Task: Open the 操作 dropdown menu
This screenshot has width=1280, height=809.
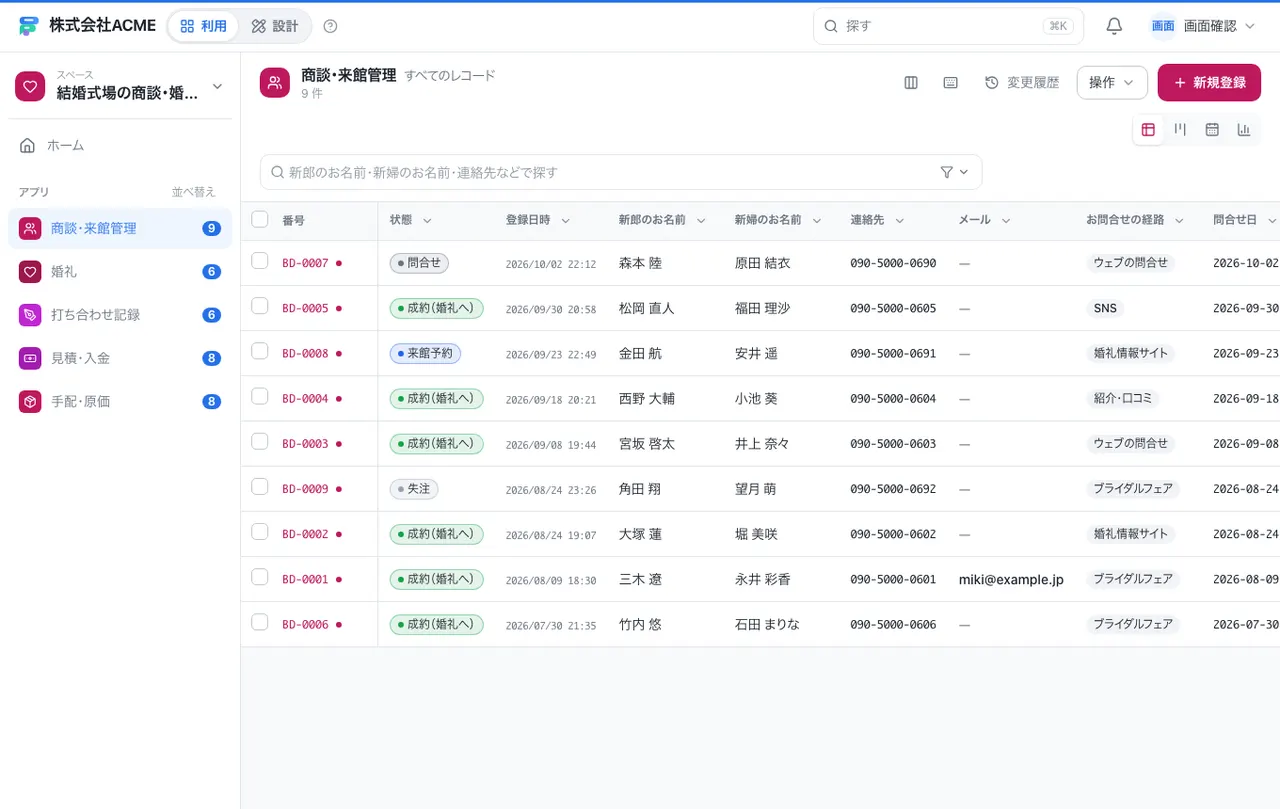Action: [1112, 83]
